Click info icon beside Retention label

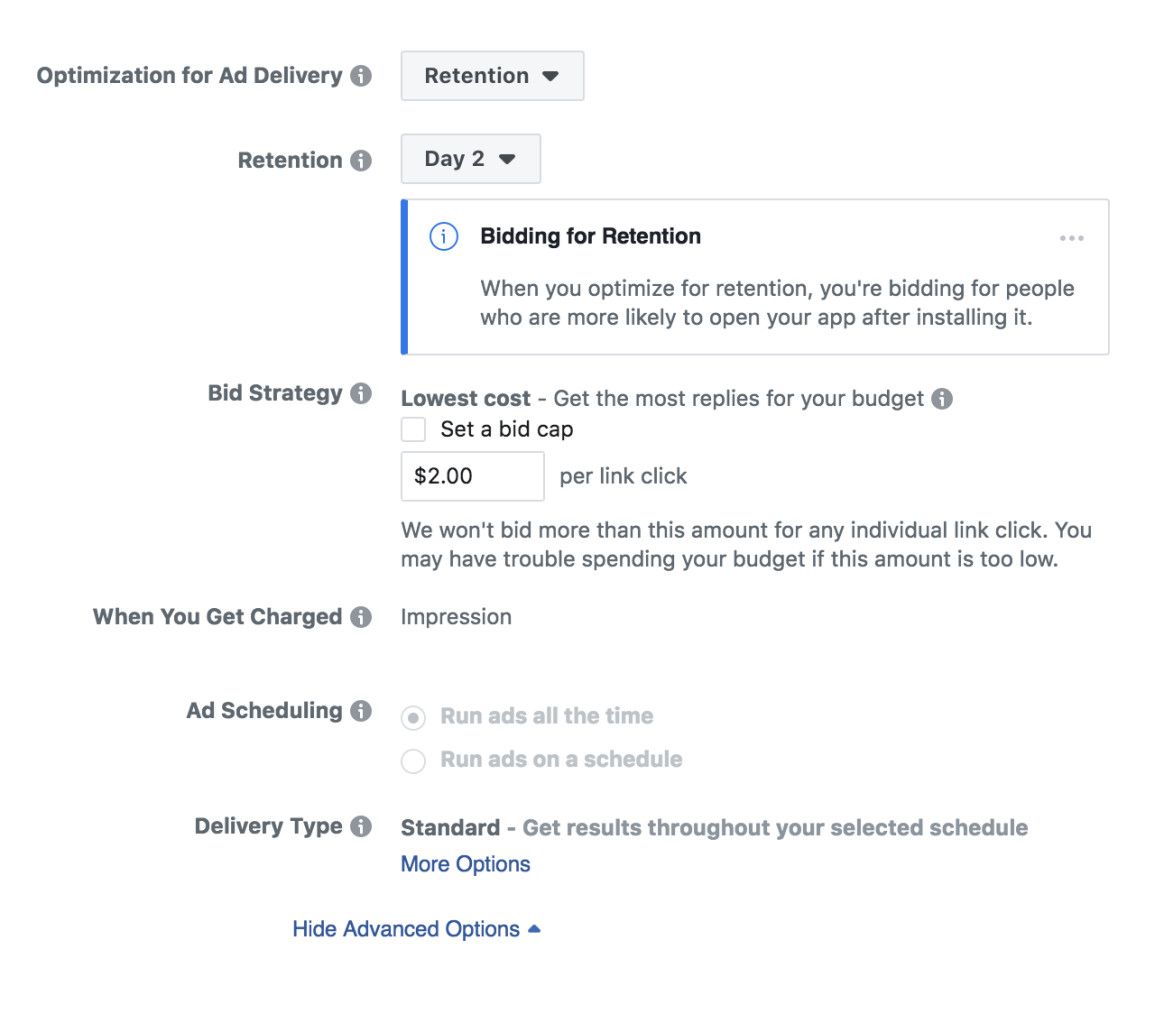[x=361, y=160]
